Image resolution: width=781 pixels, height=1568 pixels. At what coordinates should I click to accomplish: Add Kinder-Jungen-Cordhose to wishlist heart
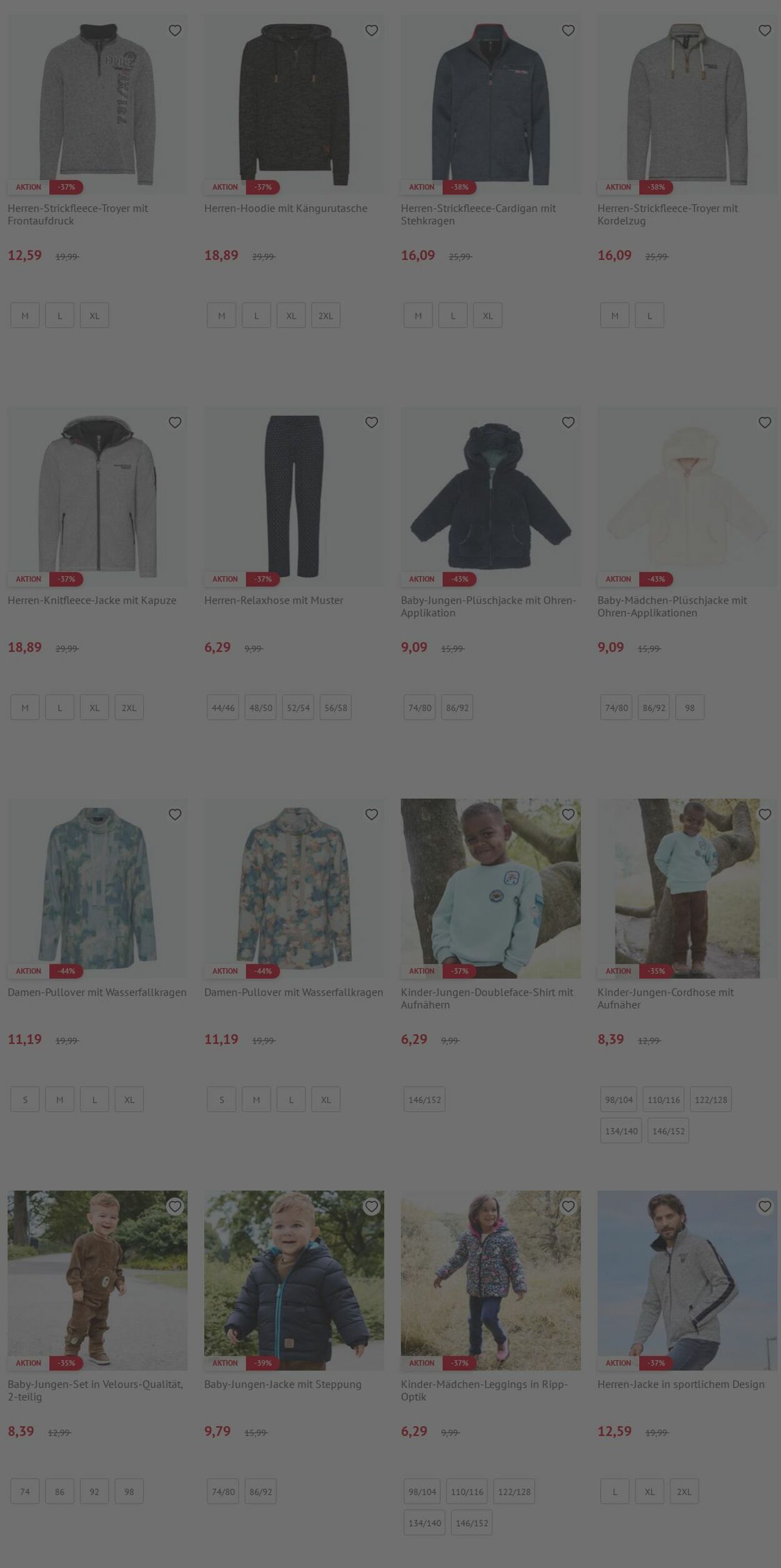pyautogui.click(x=765, y=814)
